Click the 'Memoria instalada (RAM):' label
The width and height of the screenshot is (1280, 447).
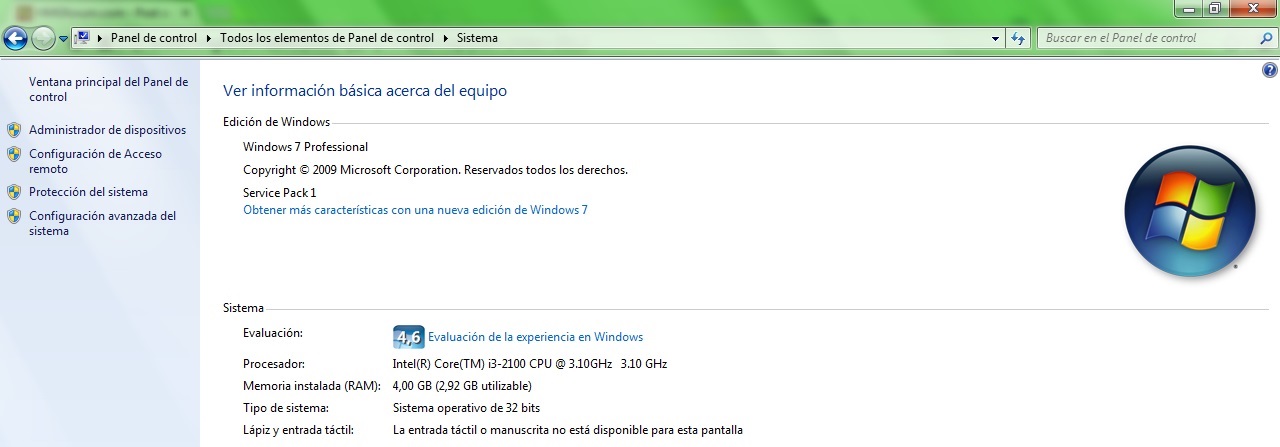point(311,386)
